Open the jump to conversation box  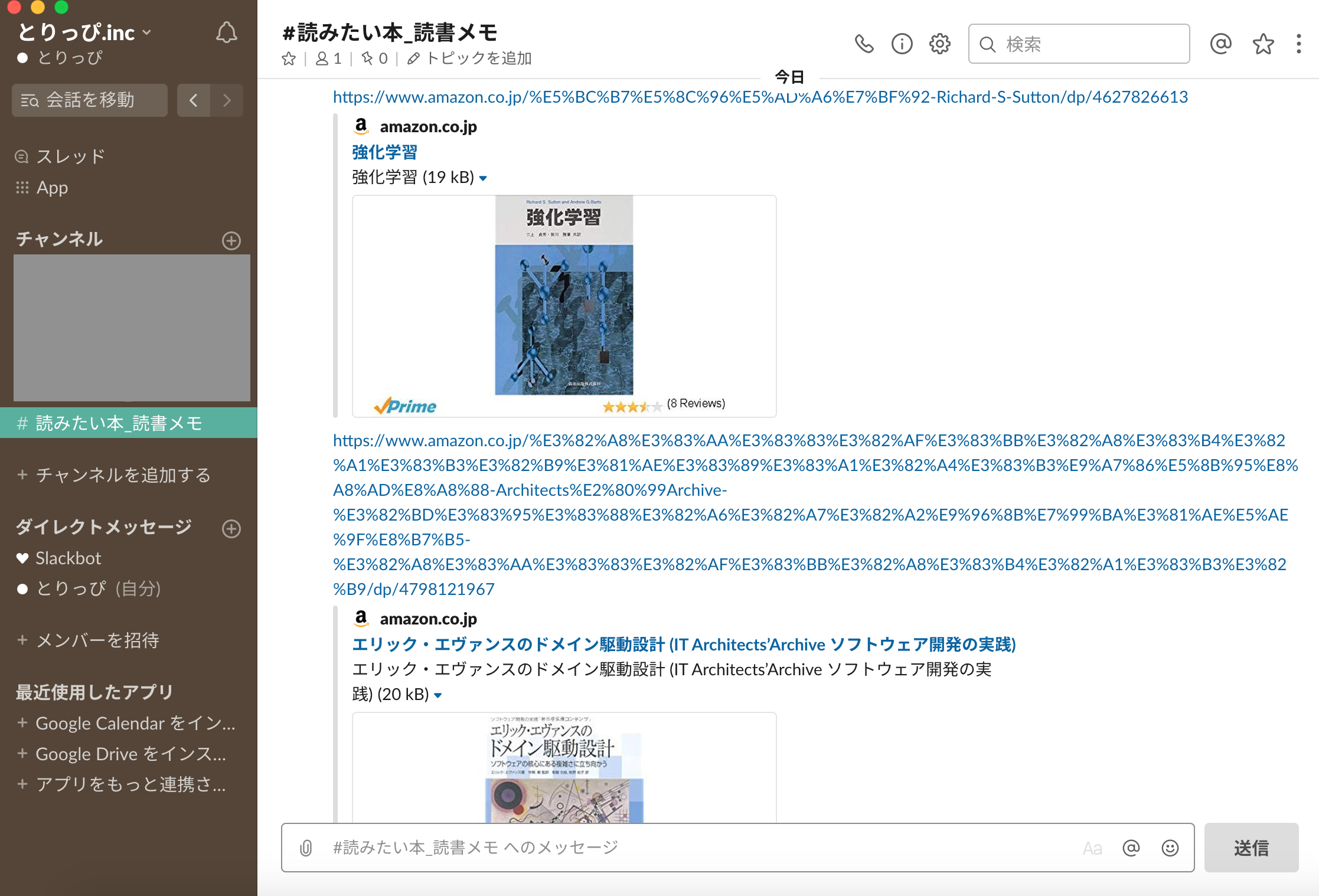tap(90, 100)
